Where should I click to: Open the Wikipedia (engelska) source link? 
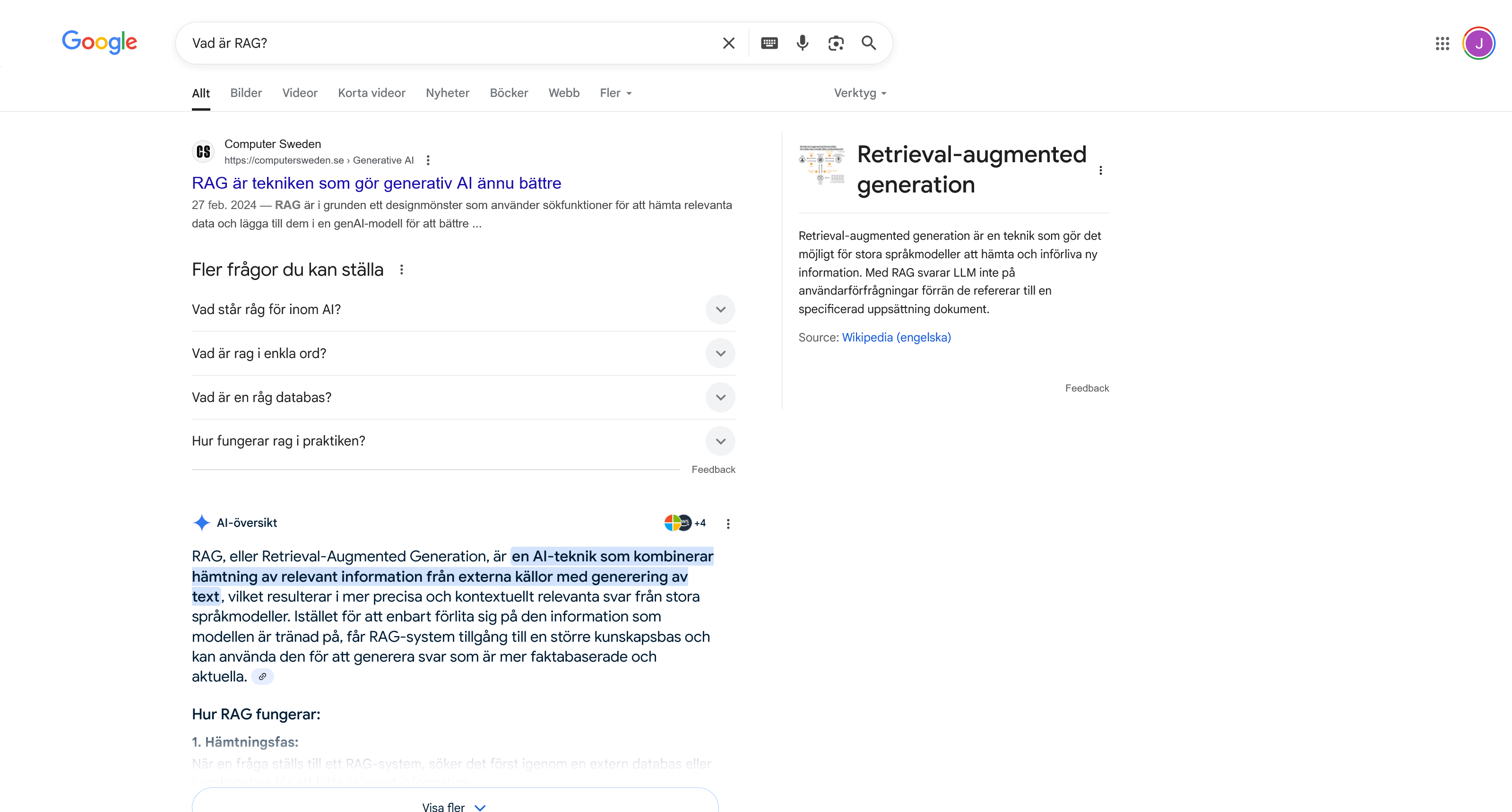pos(896,337)
